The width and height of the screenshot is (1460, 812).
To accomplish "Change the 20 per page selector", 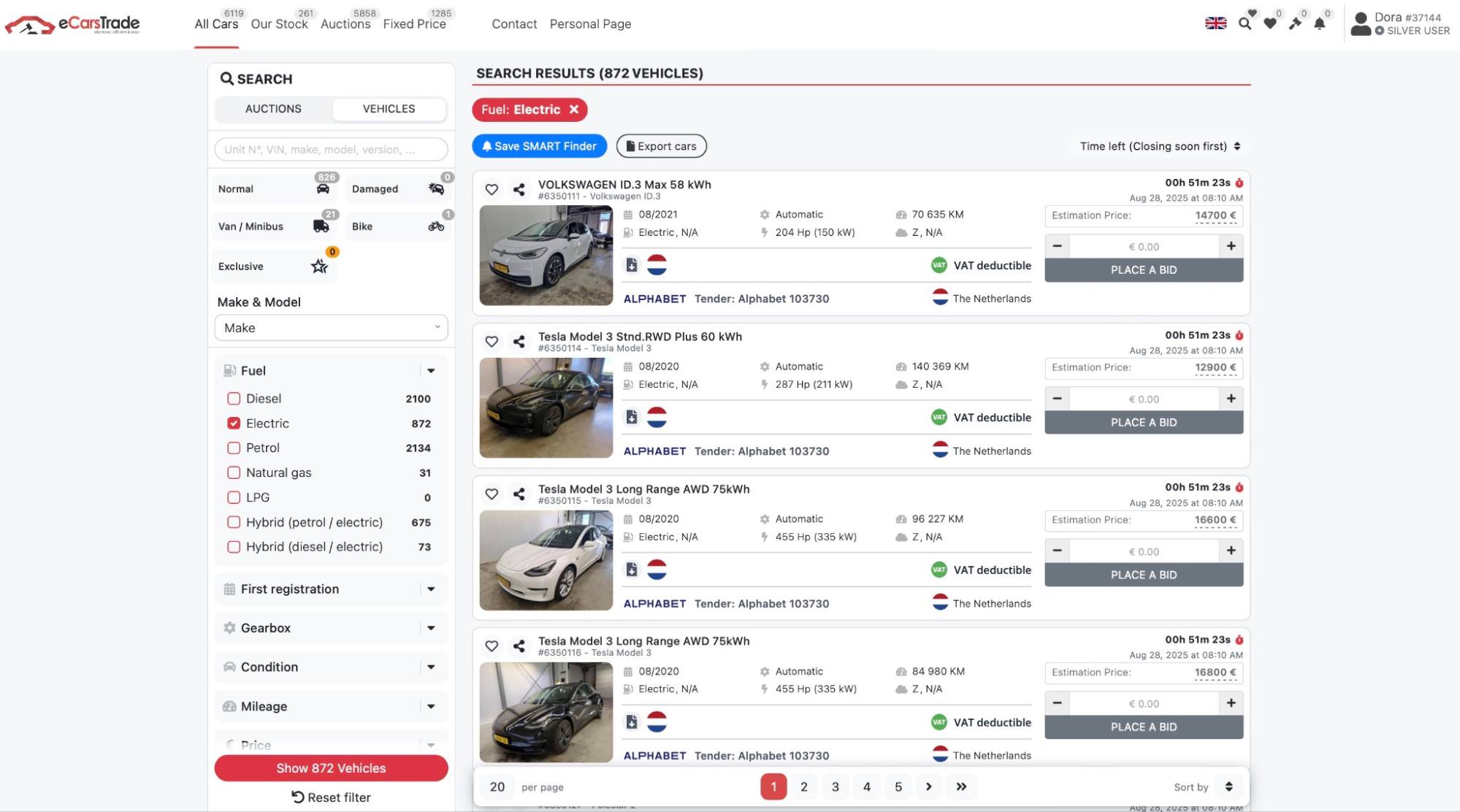I will [497, 786].
